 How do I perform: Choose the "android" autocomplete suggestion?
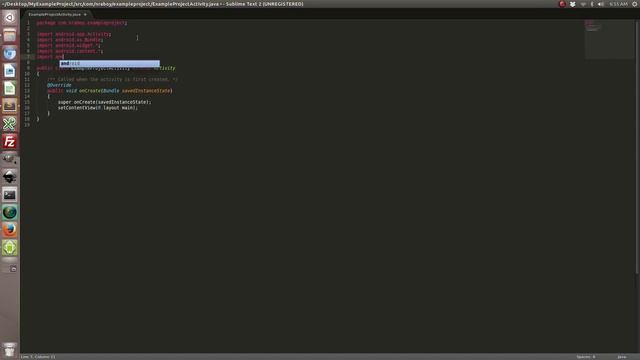[109, 63]
